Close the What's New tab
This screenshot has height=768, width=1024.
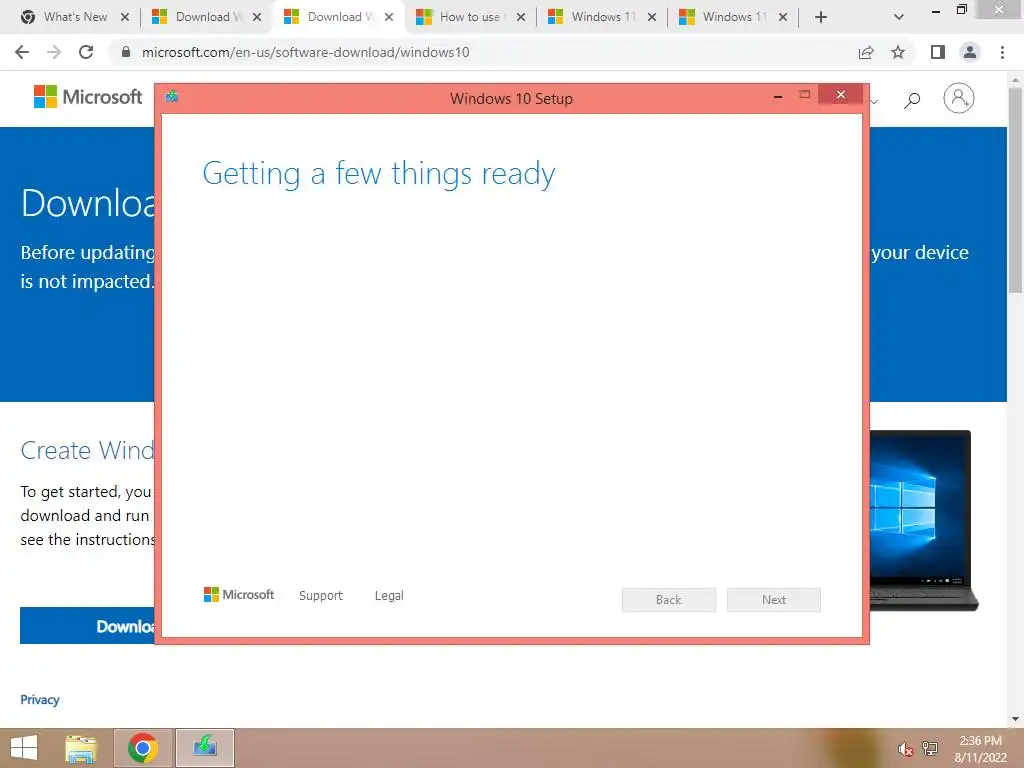tap(125, 17)
